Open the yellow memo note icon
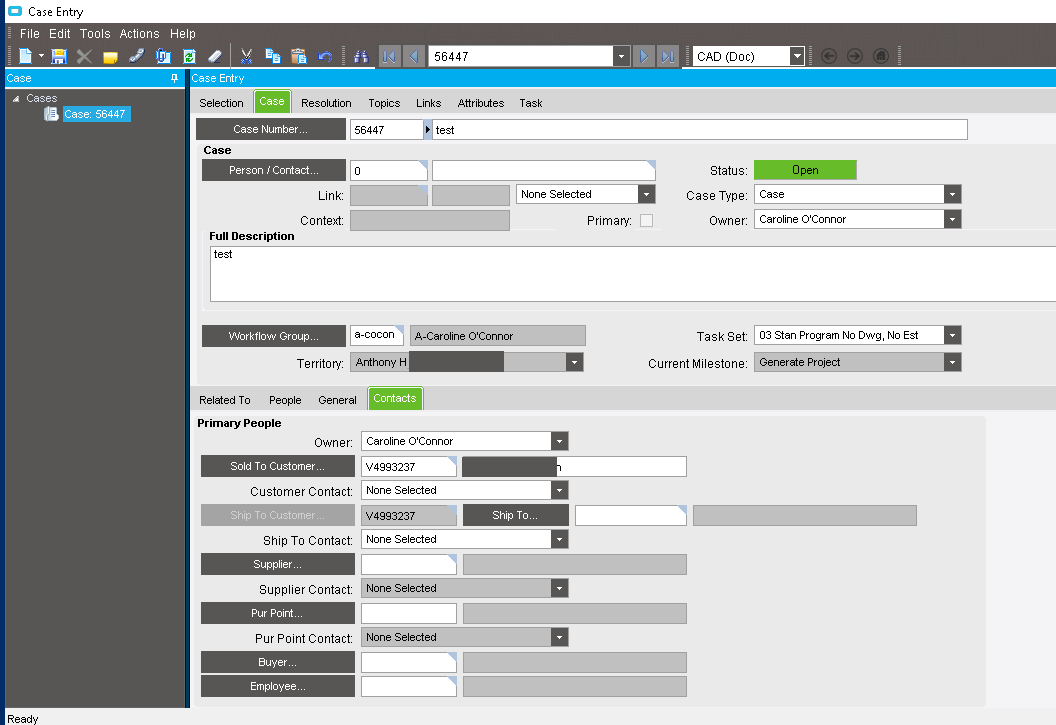The width and height of the screenshot is (1056, 725). coord(110,57)
